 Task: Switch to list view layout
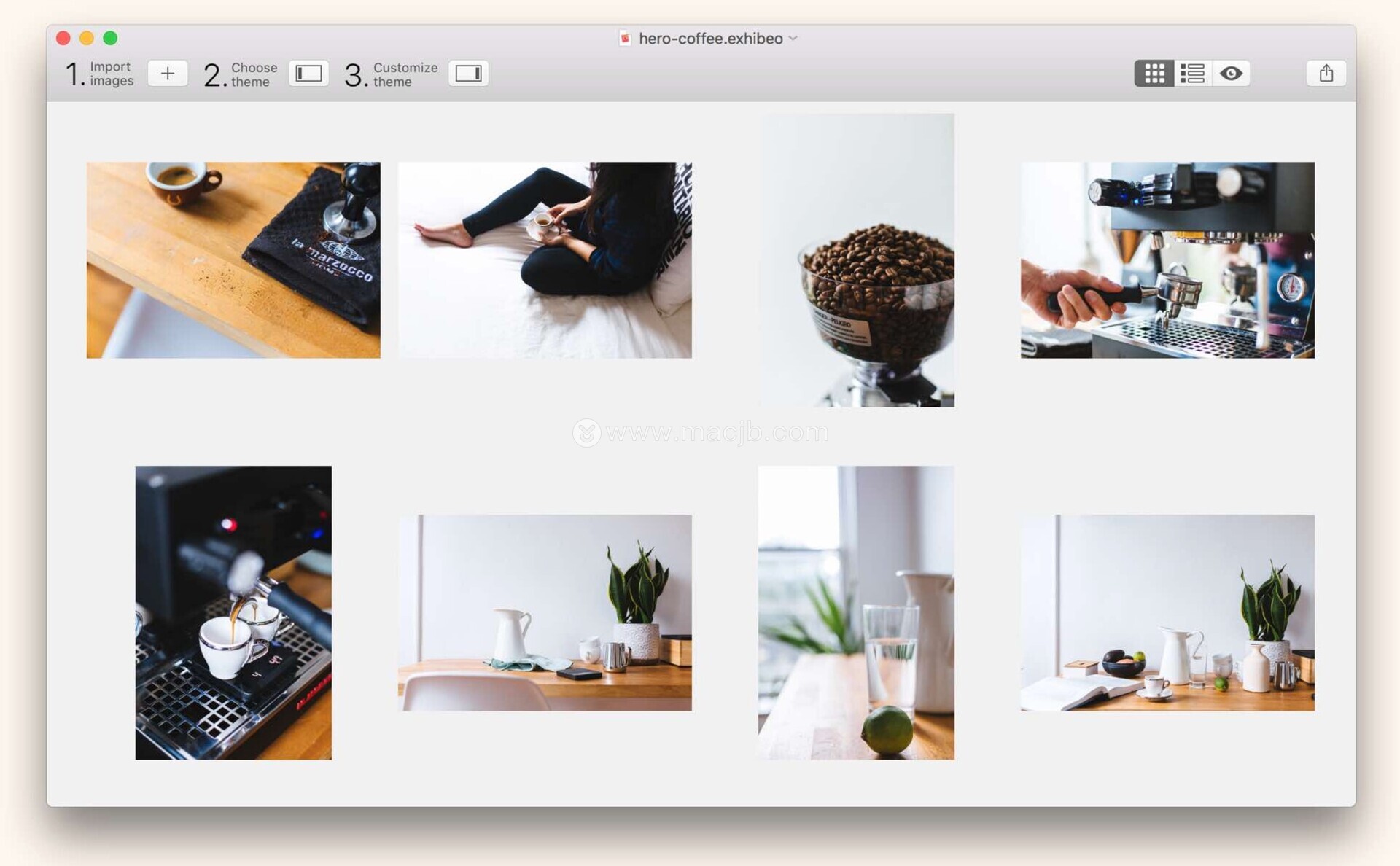pyautogui.click(x=1192, y=74)
